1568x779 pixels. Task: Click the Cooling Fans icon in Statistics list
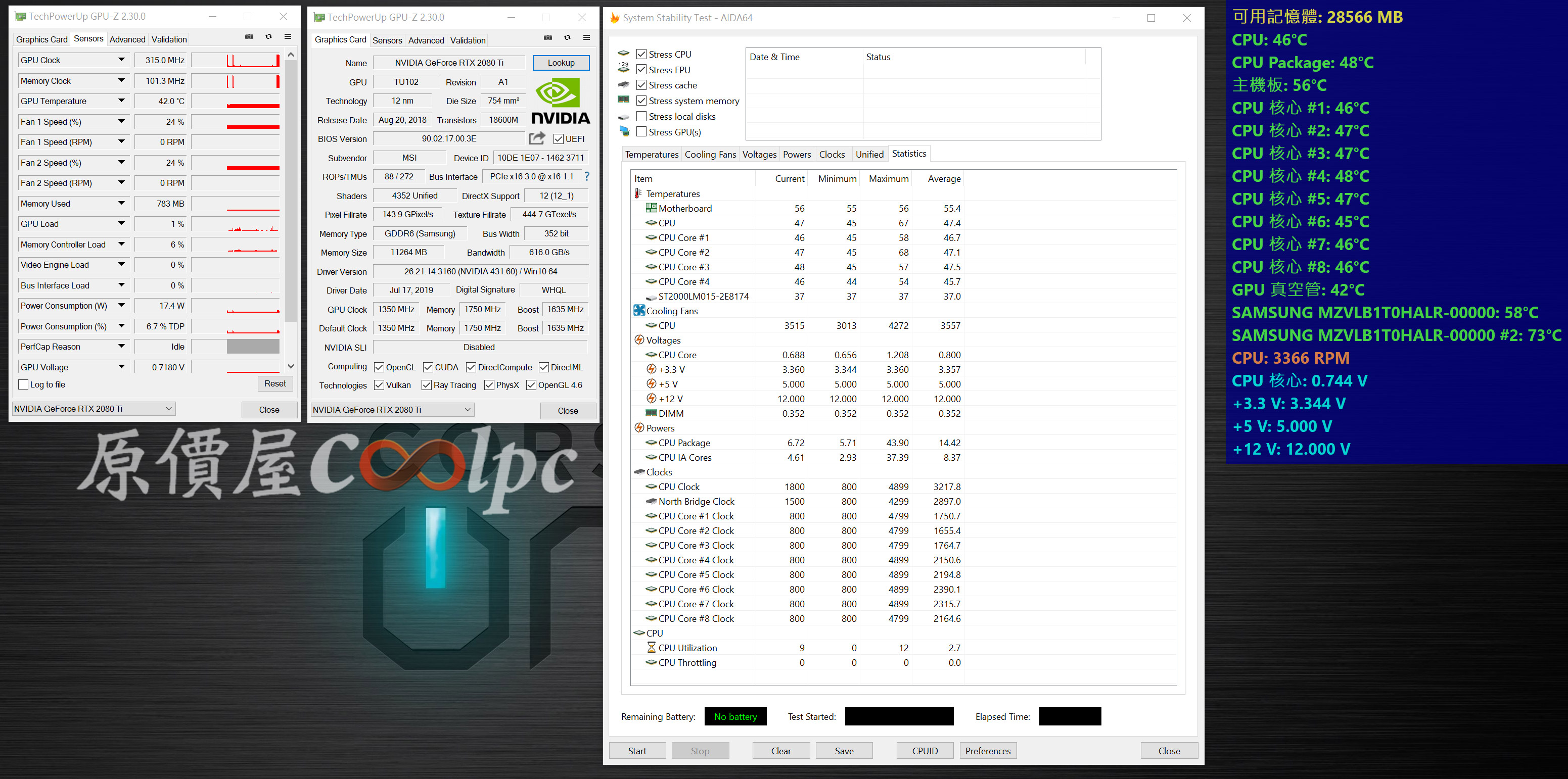(x=639, y=311)
